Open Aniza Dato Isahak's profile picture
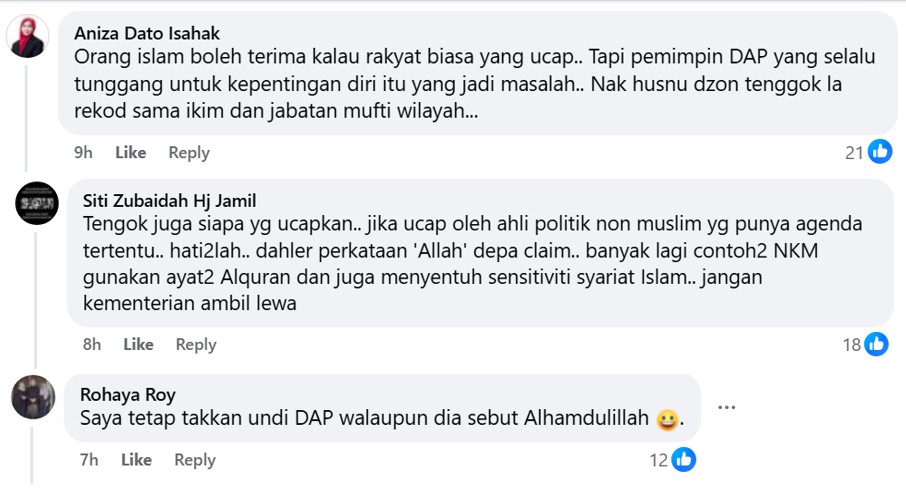 [27, 36]
